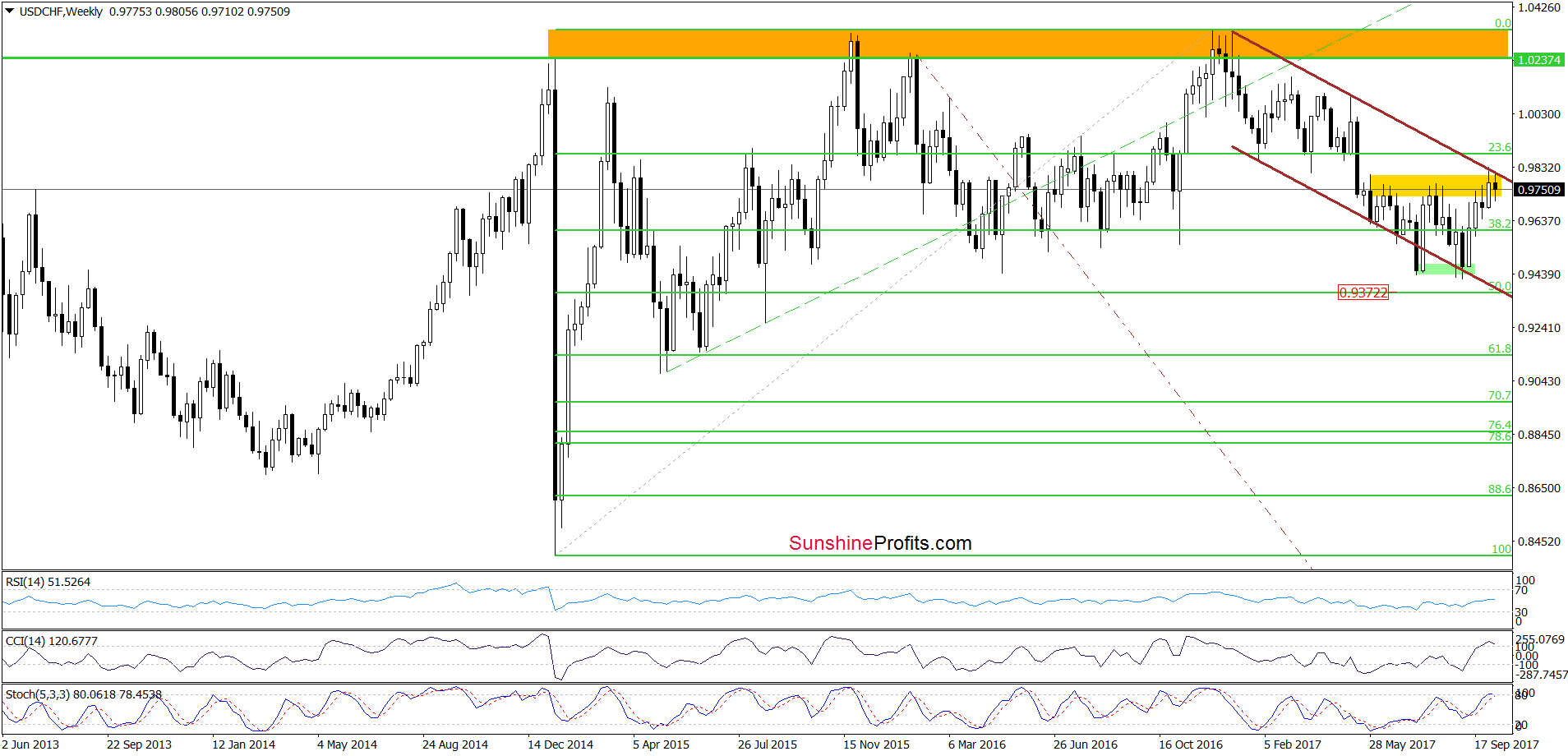Image resolution: width=1568 pixels, height=756 pixels.
Task: Click the 28 May 2017 date label
Action: coord(1402,744)
